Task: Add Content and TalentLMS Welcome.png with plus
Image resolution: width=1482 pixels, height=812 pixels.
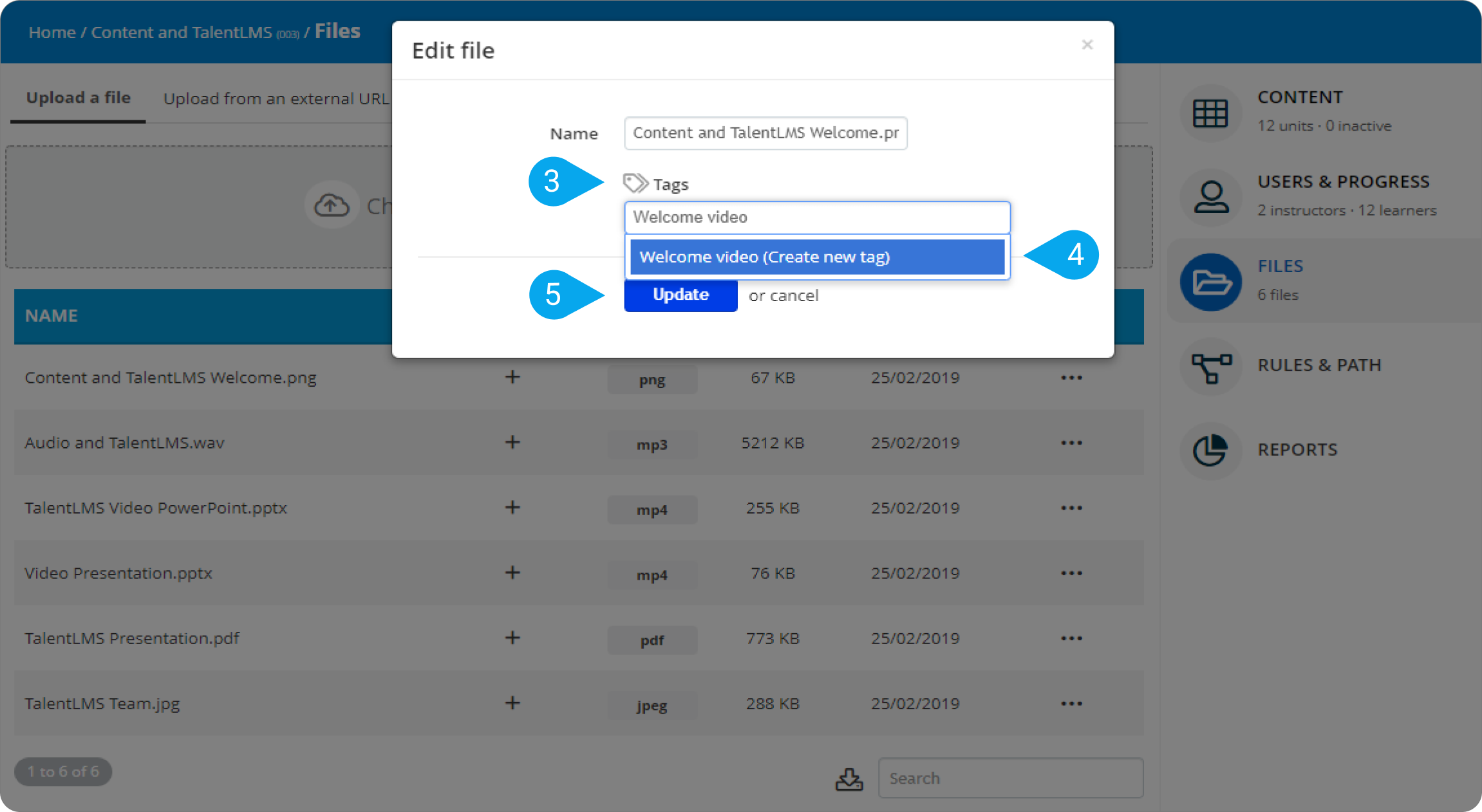Action: point(512,377)
